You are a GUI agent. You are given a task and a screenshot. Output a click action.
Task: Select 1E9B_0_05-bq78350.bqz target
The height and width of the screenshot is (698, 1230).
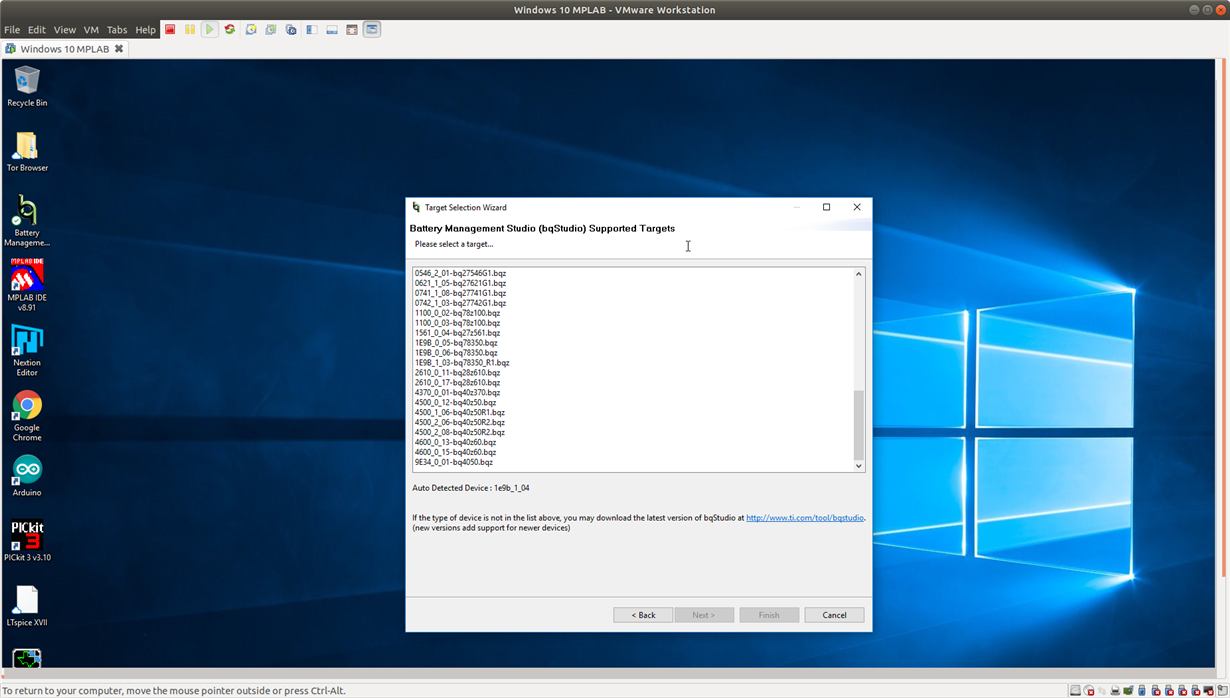(x=456, y=343)
